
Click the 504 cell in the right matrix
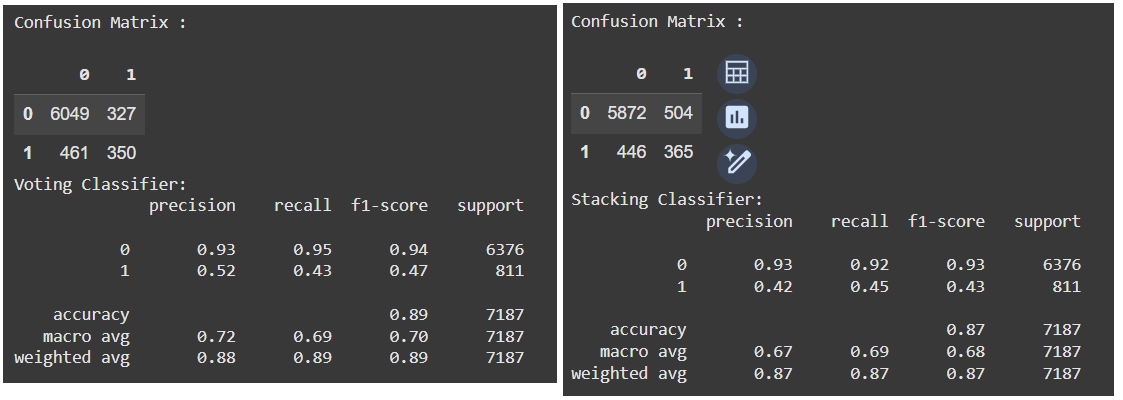[678, 113]
